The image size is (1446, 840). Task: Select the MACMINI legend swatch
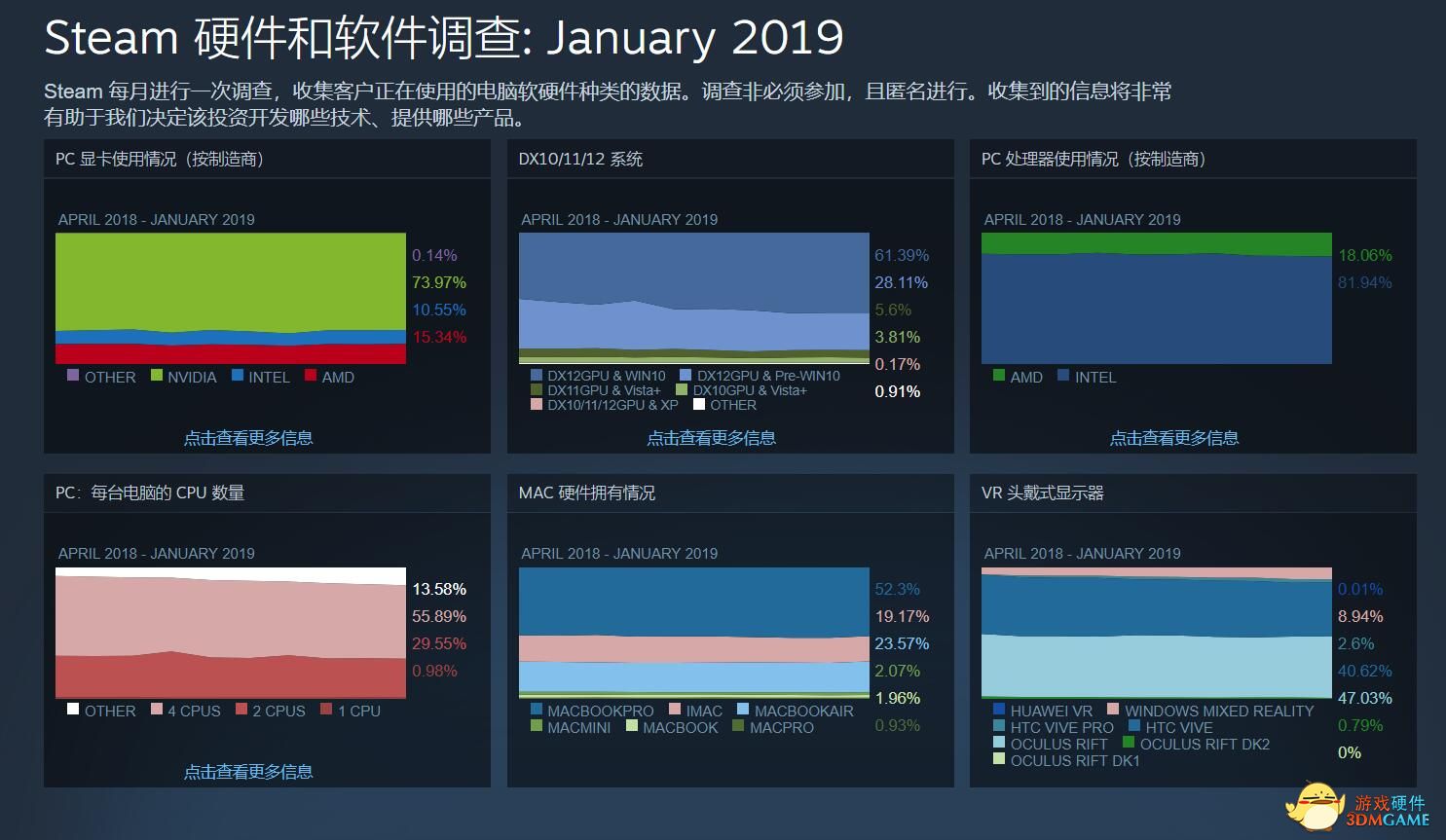(x=537, y=726)
